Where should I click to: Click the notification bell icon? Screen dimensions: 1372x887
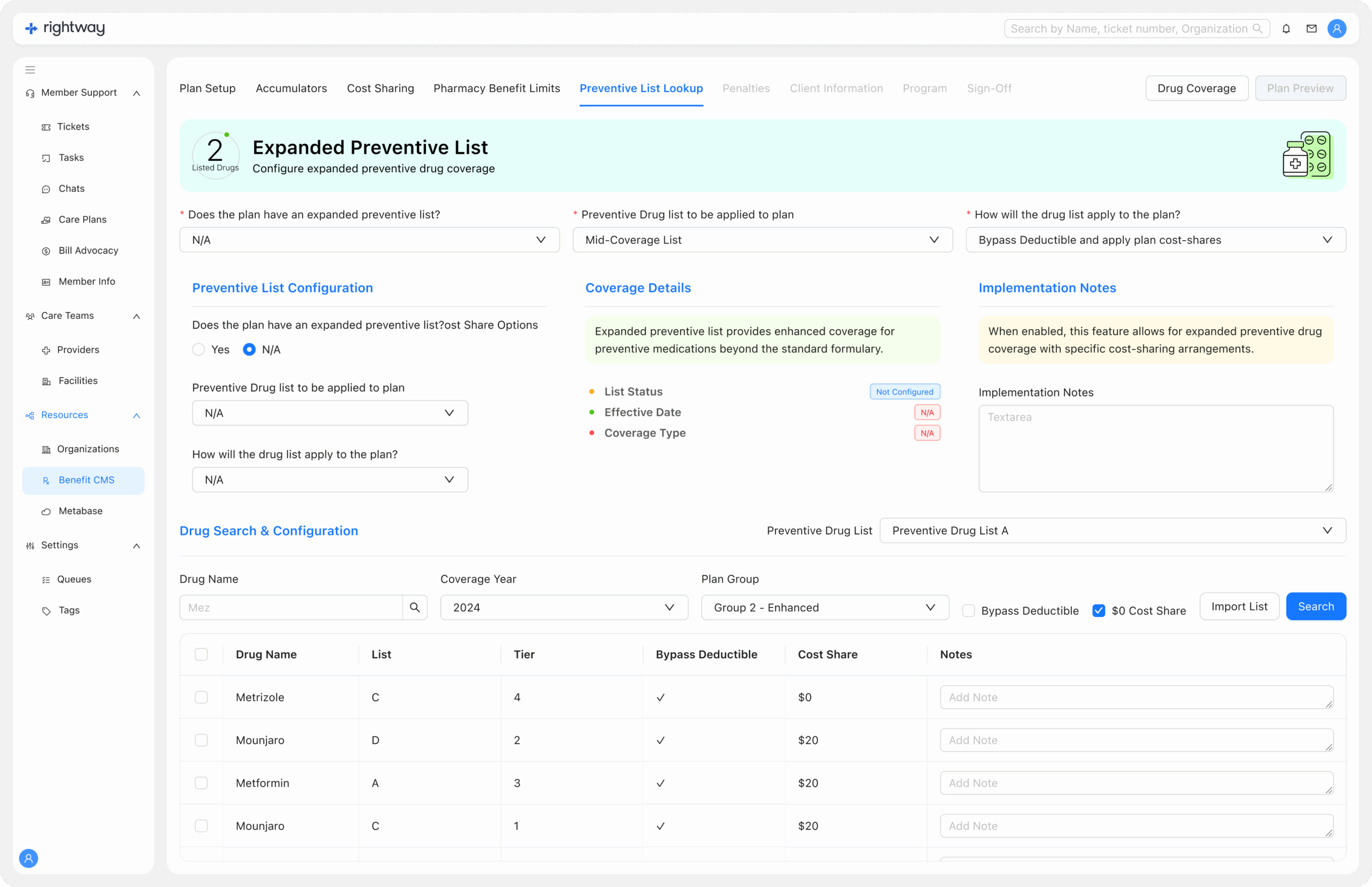coord(1286,29)
